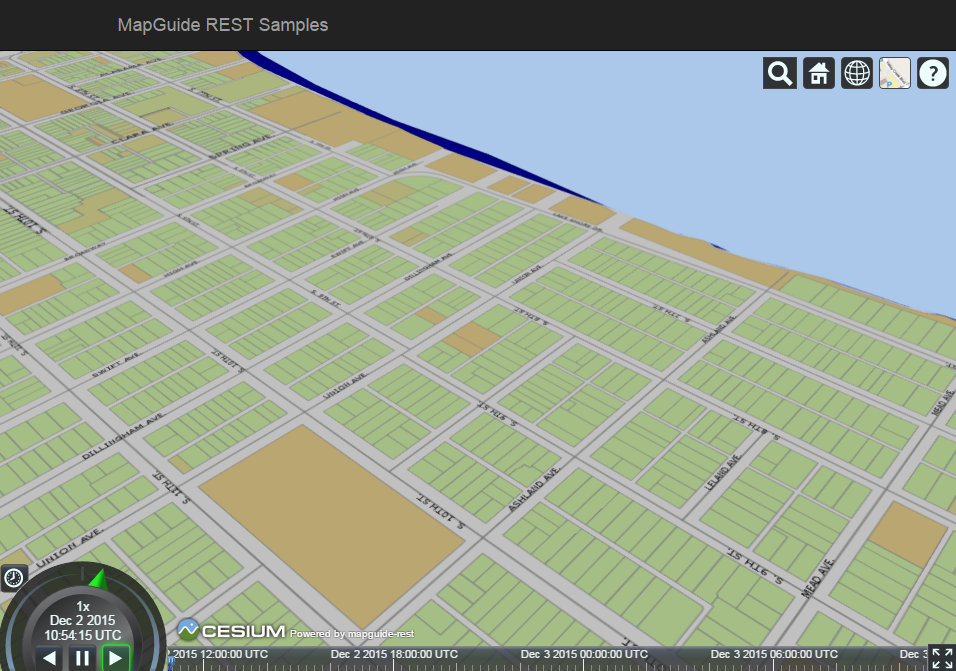Click the home view icon
Screen dimensions: 956x671
pyautogui.click(x=818, y=72)
